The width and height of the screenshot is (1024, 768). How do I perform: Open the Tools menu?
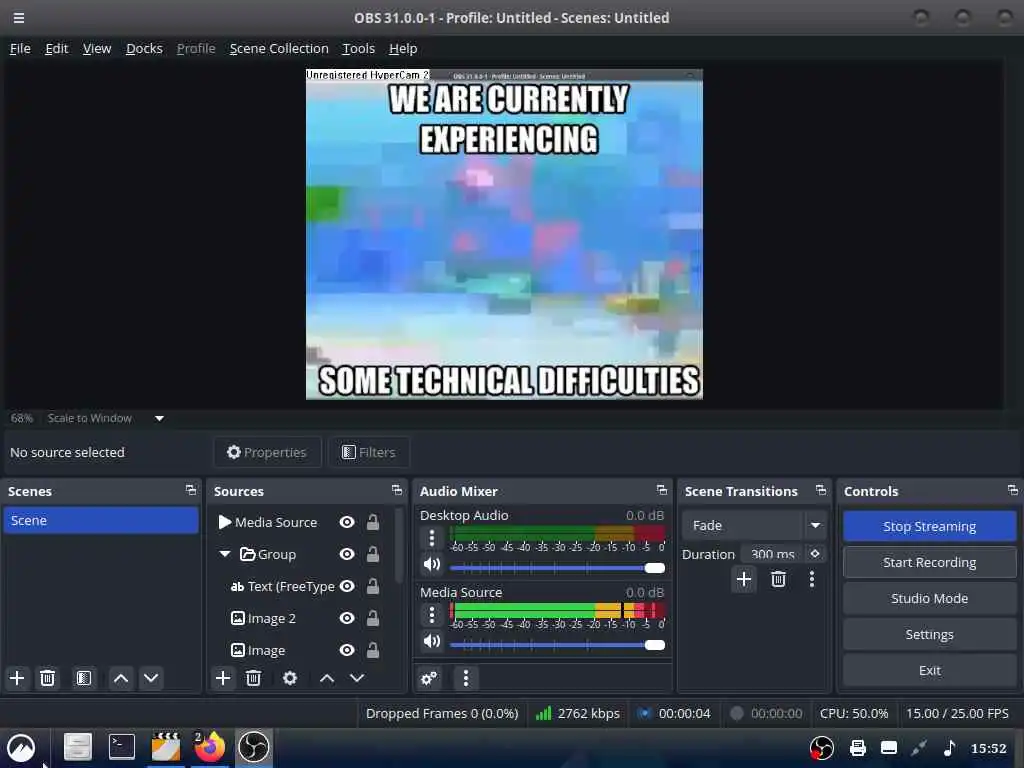coord(359,48)
